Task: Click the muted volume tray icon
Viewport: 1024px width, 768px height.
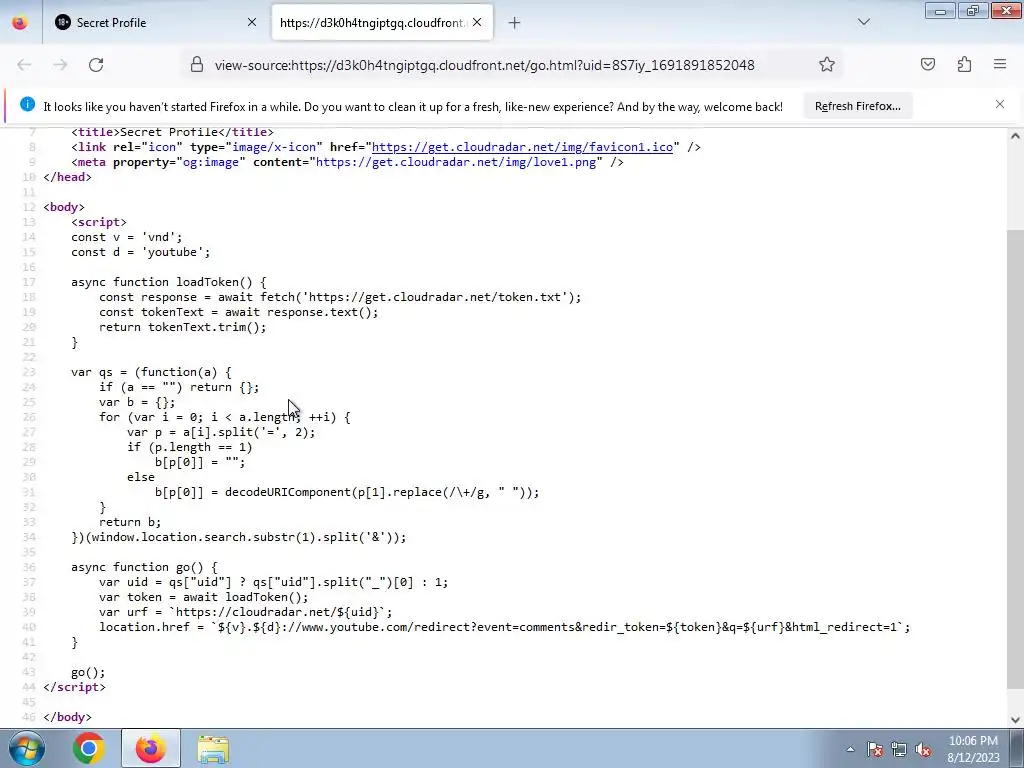Action: pyautogui.click(x=923, y=750)
